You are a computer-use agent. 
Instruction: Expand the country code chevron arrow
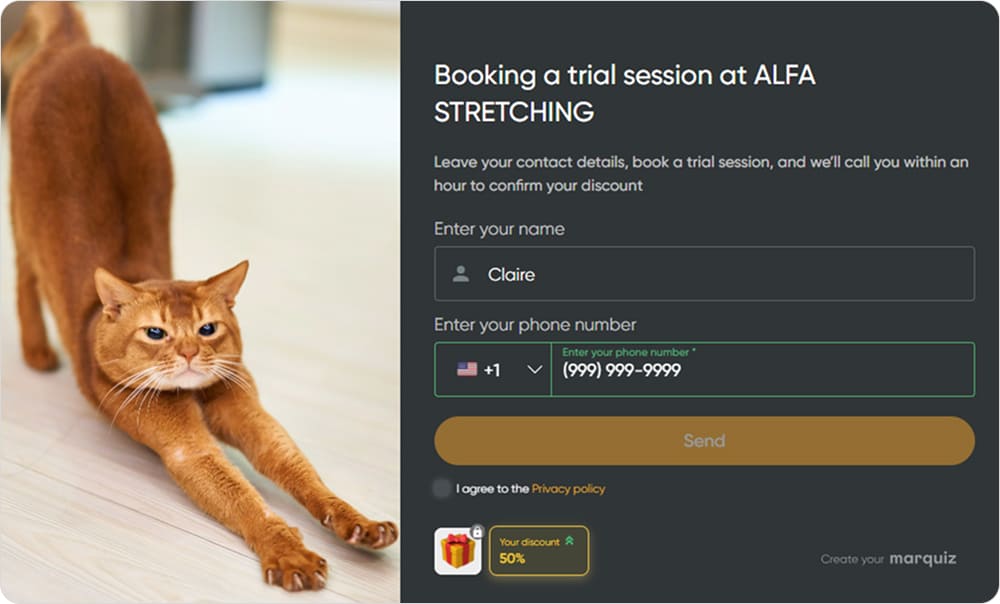(534, 369)
